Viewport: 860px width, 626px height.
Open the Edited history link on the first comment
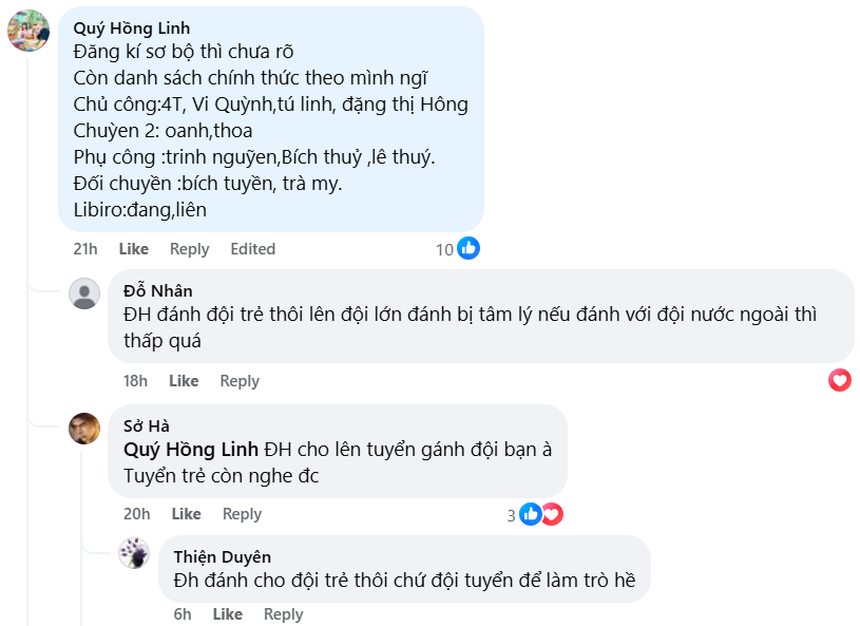click(252, 249)
